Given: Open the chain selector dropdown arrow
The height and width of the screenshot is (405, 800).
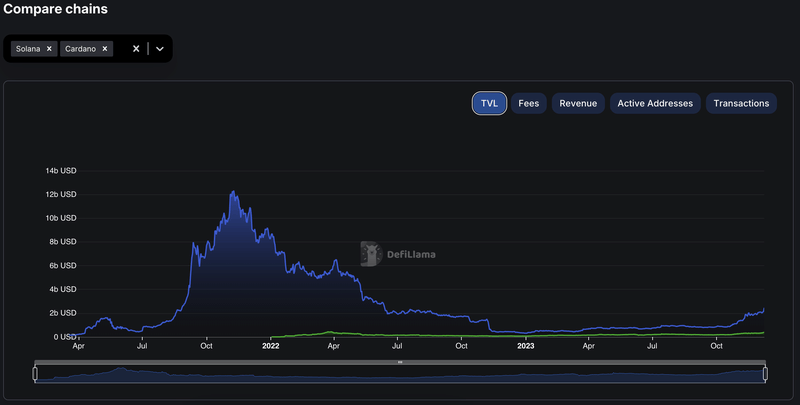Looking at the screenshot, I should coord(160,49).
